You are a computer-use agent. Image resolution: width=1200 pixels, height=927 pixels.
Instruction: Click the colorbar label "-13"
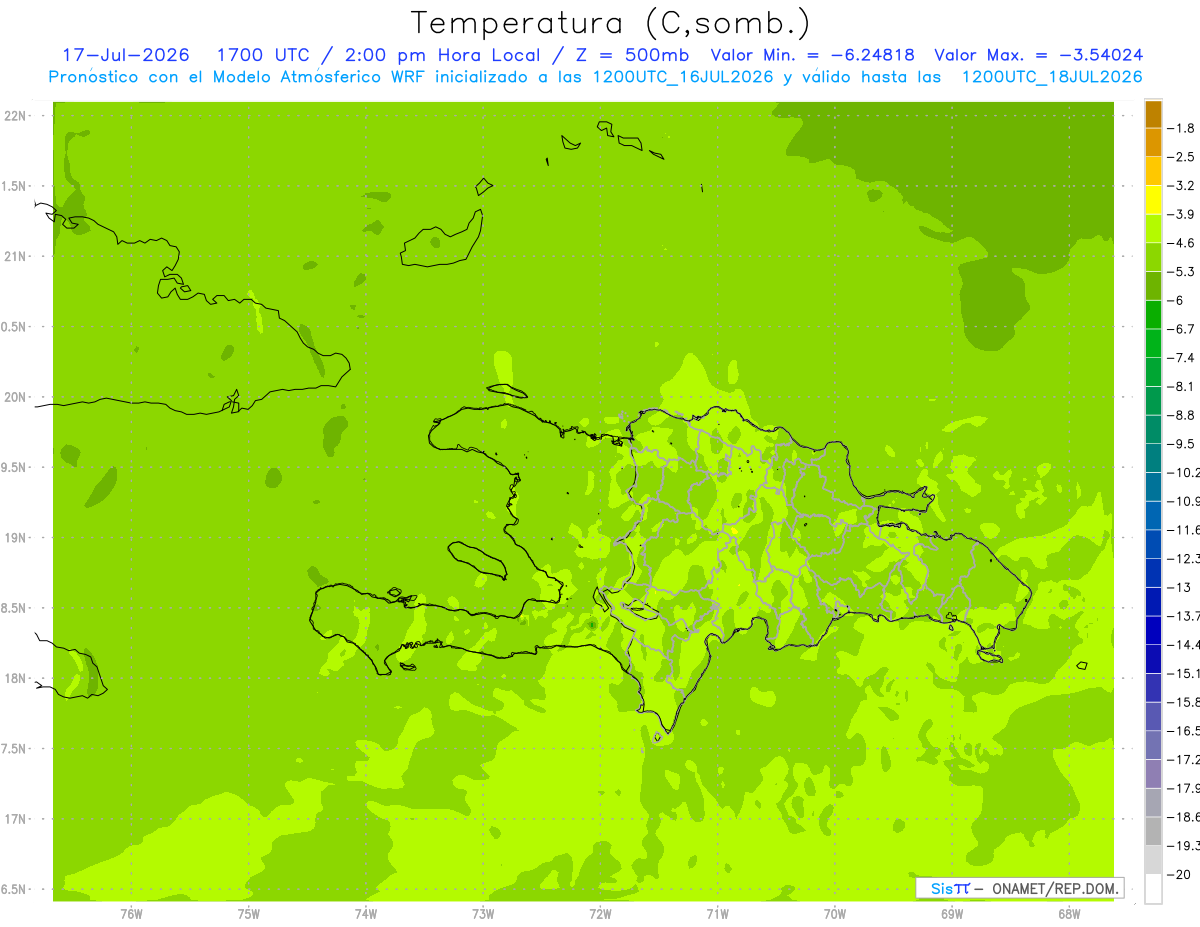pos(1180,587)
